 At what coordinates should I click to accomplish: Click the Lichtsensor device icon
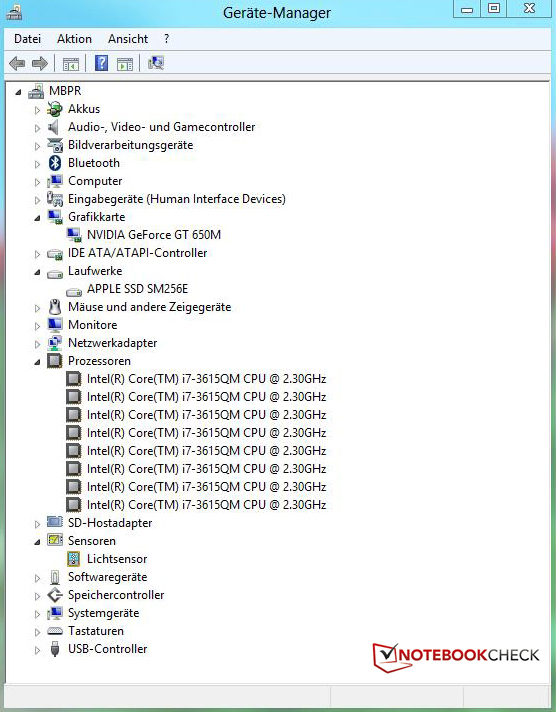[x=73, y=559]
